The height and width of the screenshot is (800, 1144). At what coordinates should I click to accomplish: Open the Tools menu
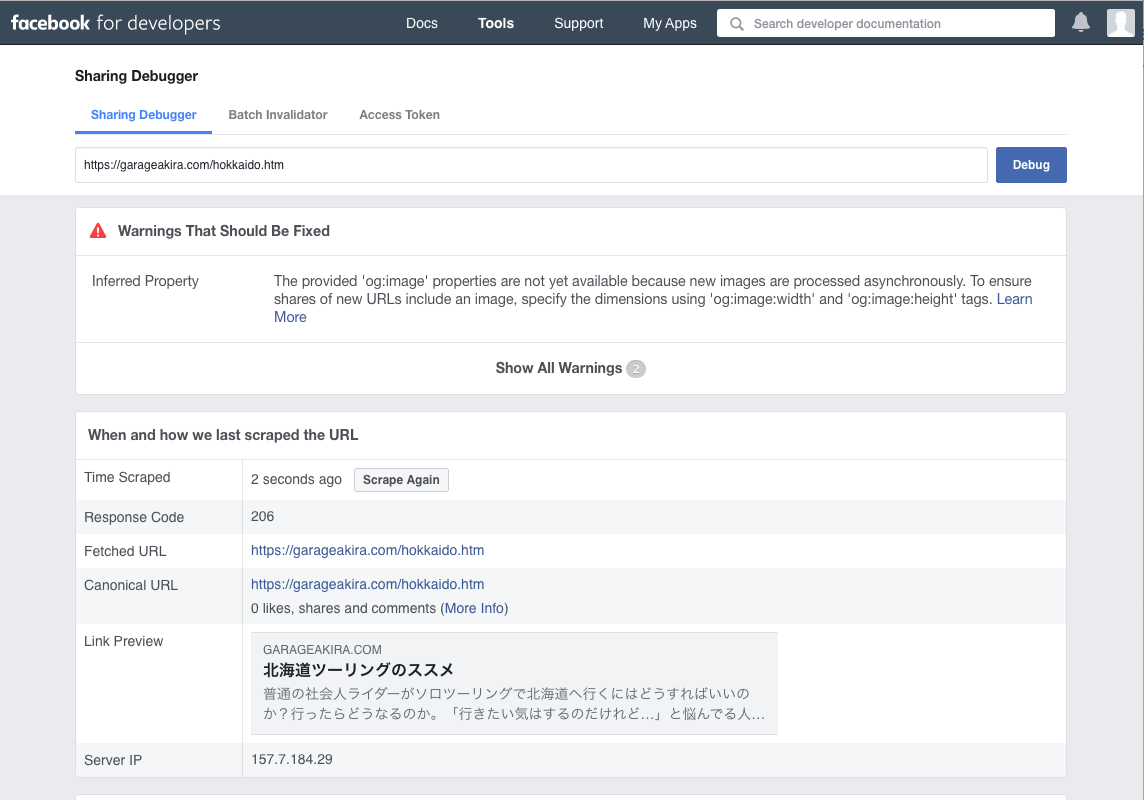coord(495,23)
